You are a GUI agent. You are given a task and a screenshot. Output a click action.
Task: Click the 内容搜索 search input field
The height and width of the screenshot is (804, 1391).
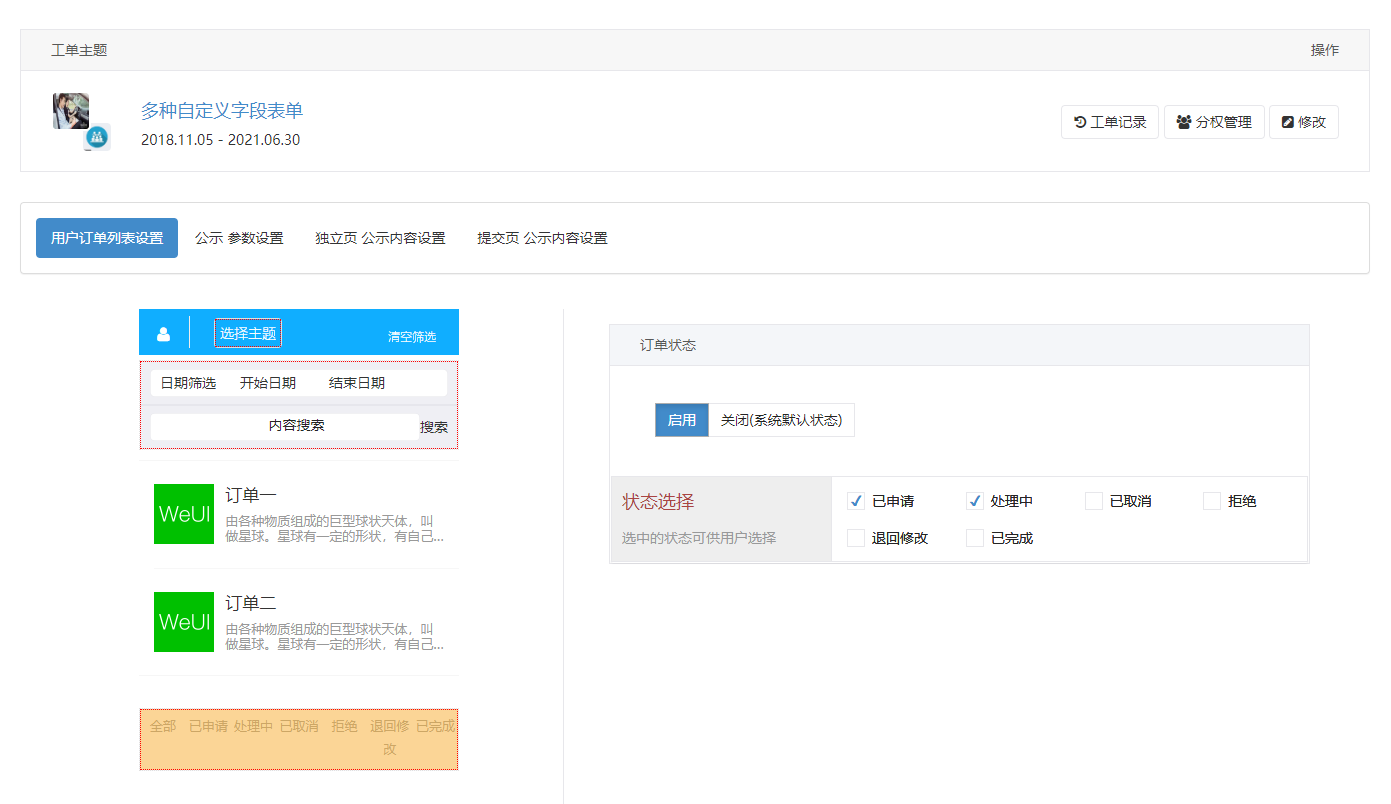(285, 426)
